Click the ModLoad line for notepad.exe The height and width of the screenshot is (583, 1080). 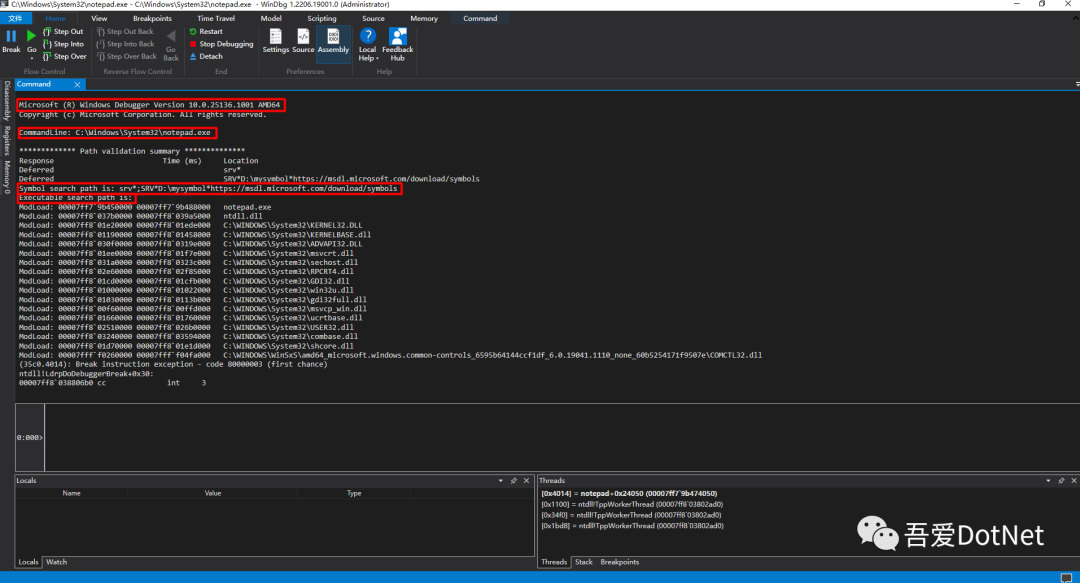pos(145,207)
